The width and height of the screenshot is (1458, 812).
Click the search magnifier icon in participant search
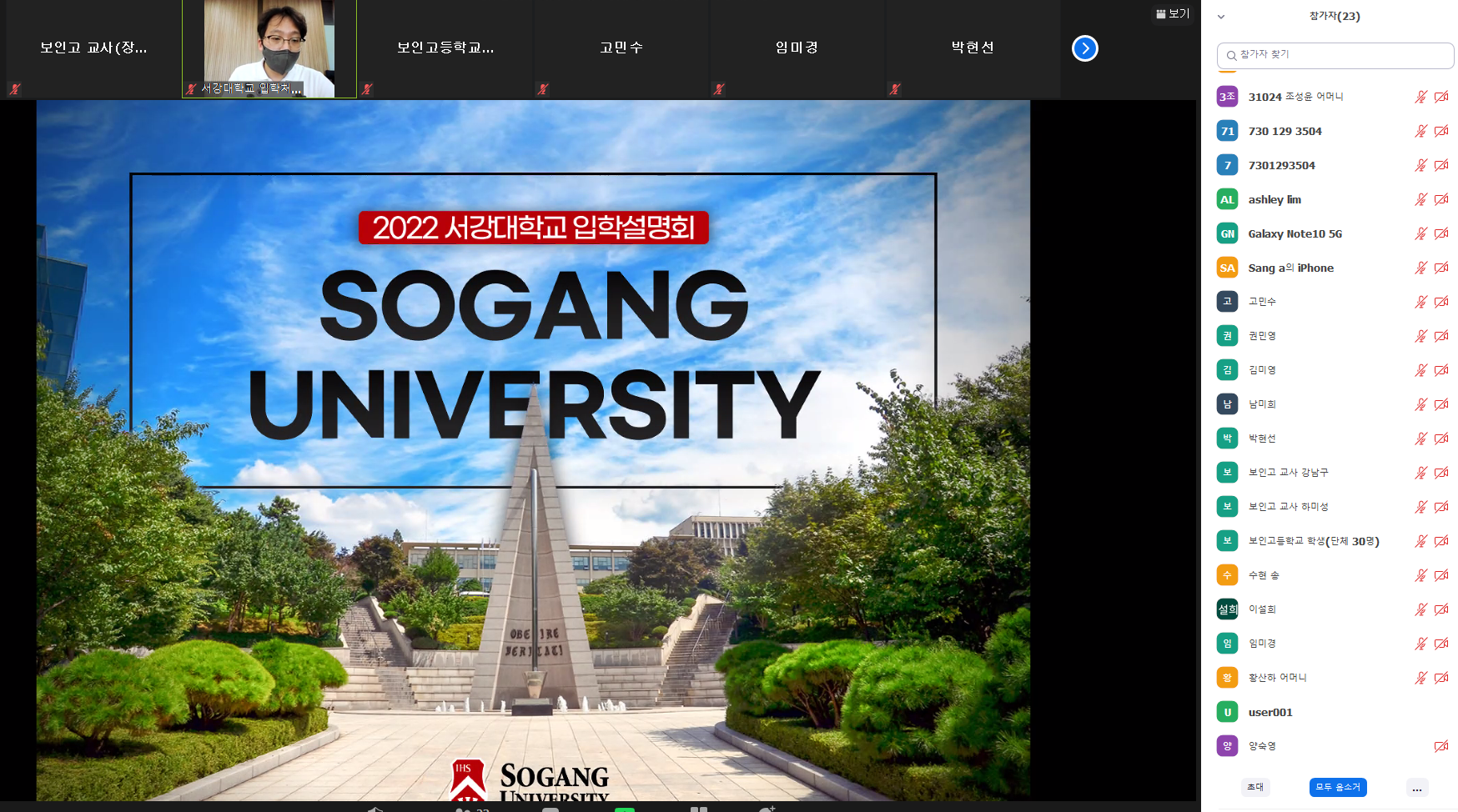1231,56
